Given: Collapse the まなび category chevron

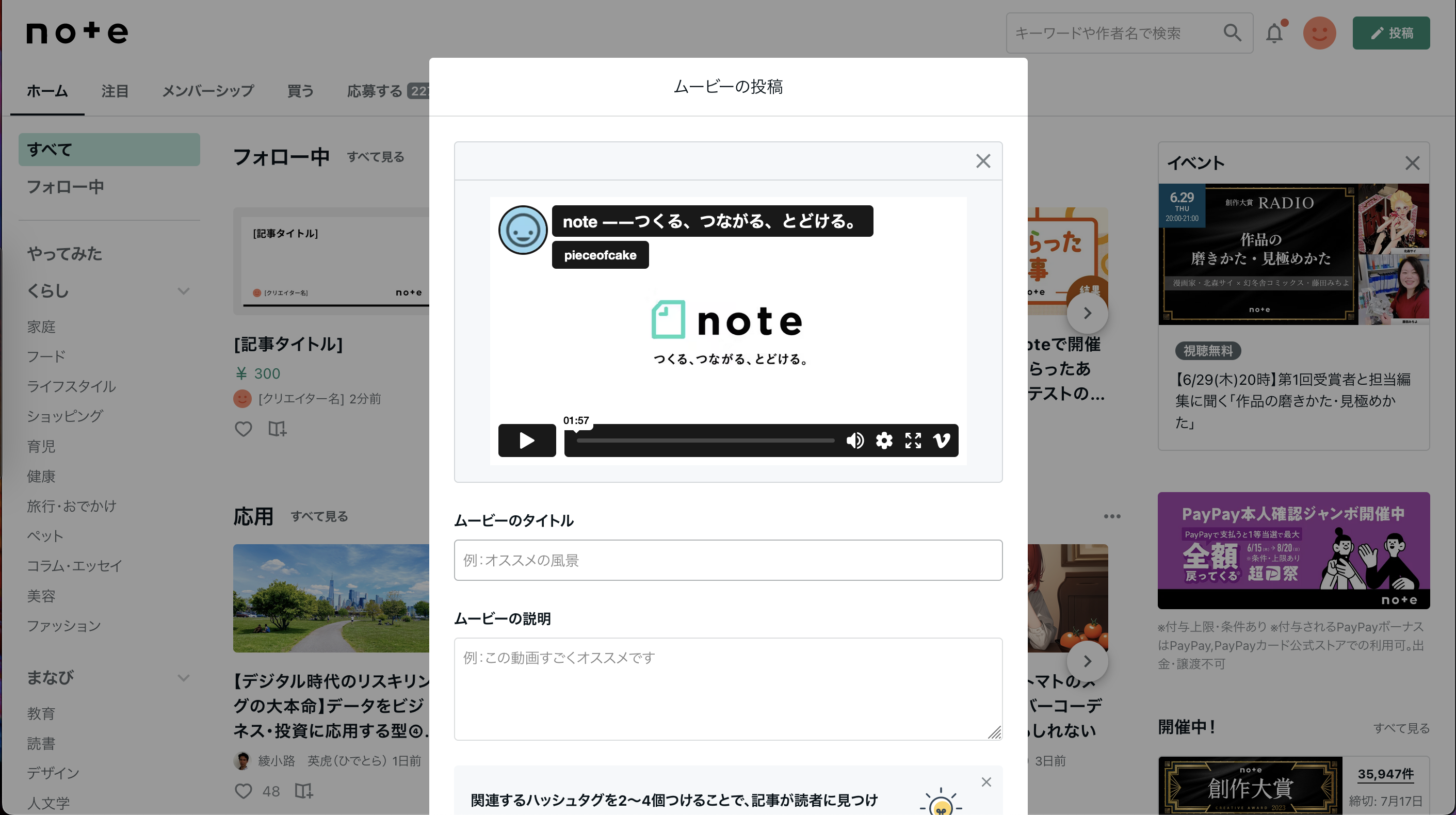Looking at the screenshot, I should coord(183,678).
